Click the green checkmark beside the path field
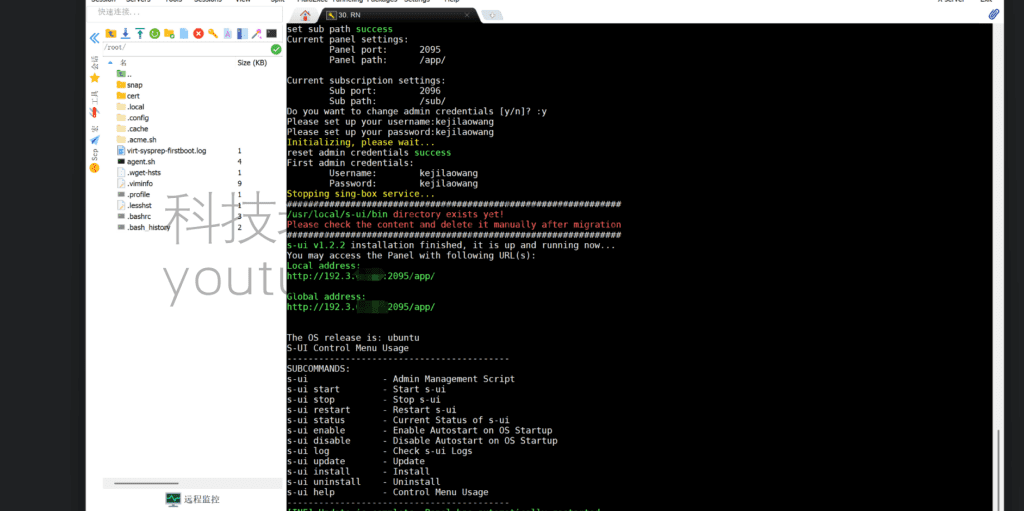Viewport: 1024px width, 511px height. pyautogui.click(x=276, y=49)
